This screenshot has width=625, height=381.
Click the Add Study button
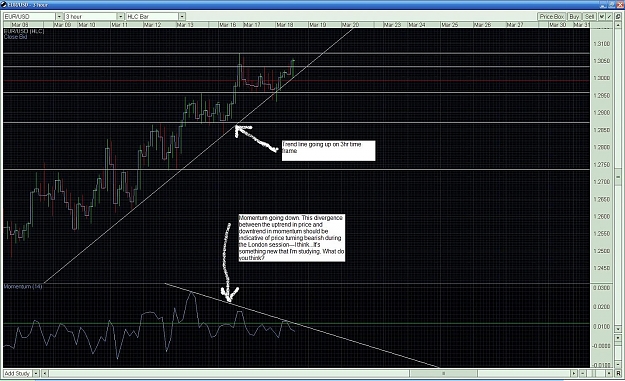click(x=17, y=373)
